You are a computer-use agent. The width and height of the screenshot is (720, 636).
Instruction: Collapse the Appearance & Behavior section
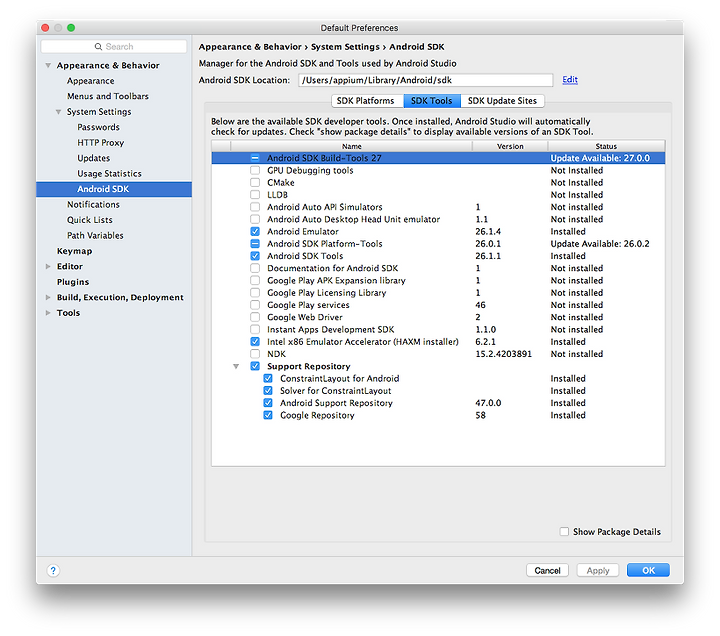click(x=48, y=65)
